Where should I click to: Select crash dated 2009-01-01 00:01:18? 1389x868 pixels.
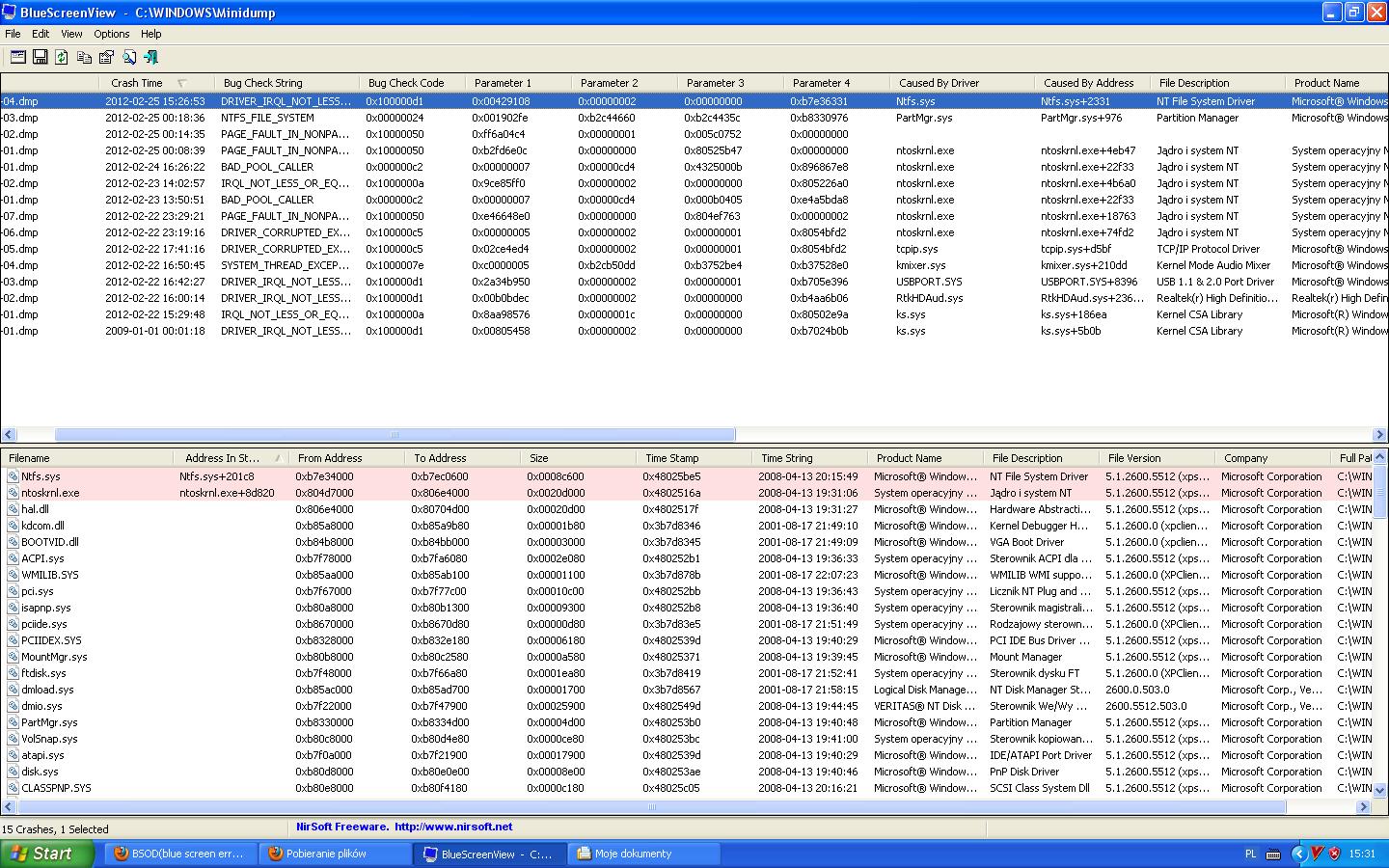pos(694,331)
